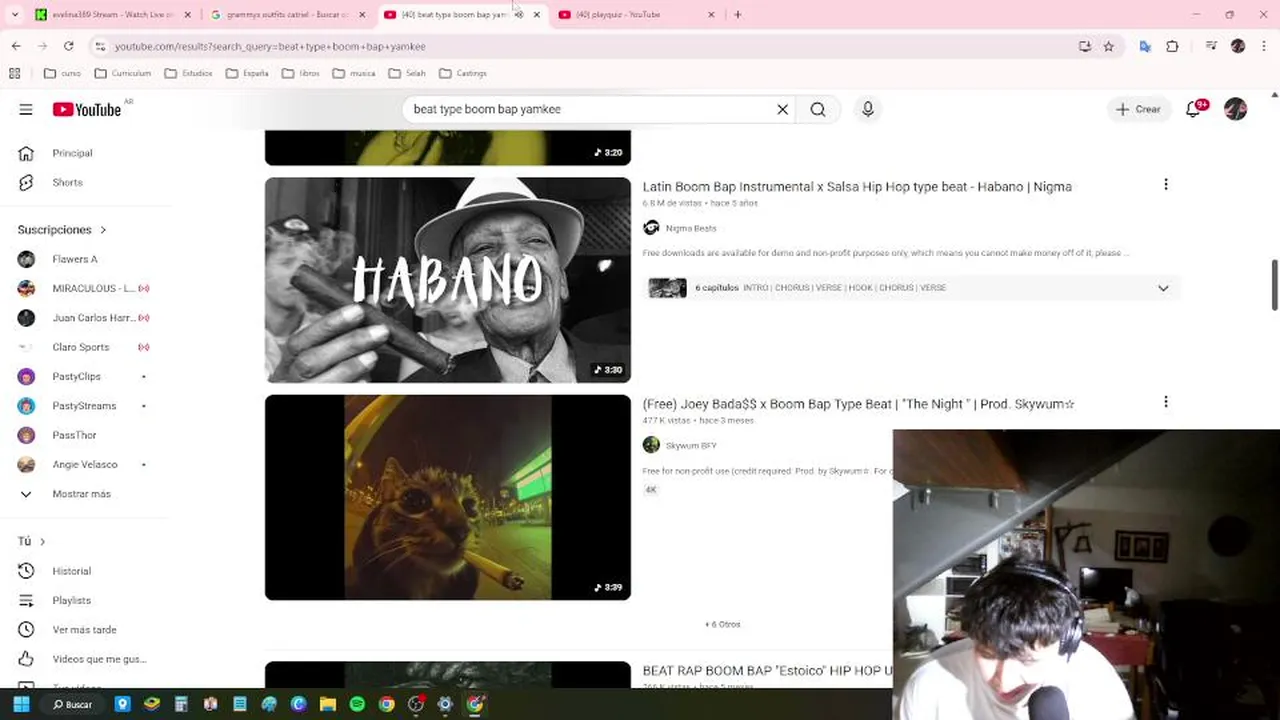Open Playlists in the sidebar
This screenshot has width=1280, height=720.
pos(71,600)
